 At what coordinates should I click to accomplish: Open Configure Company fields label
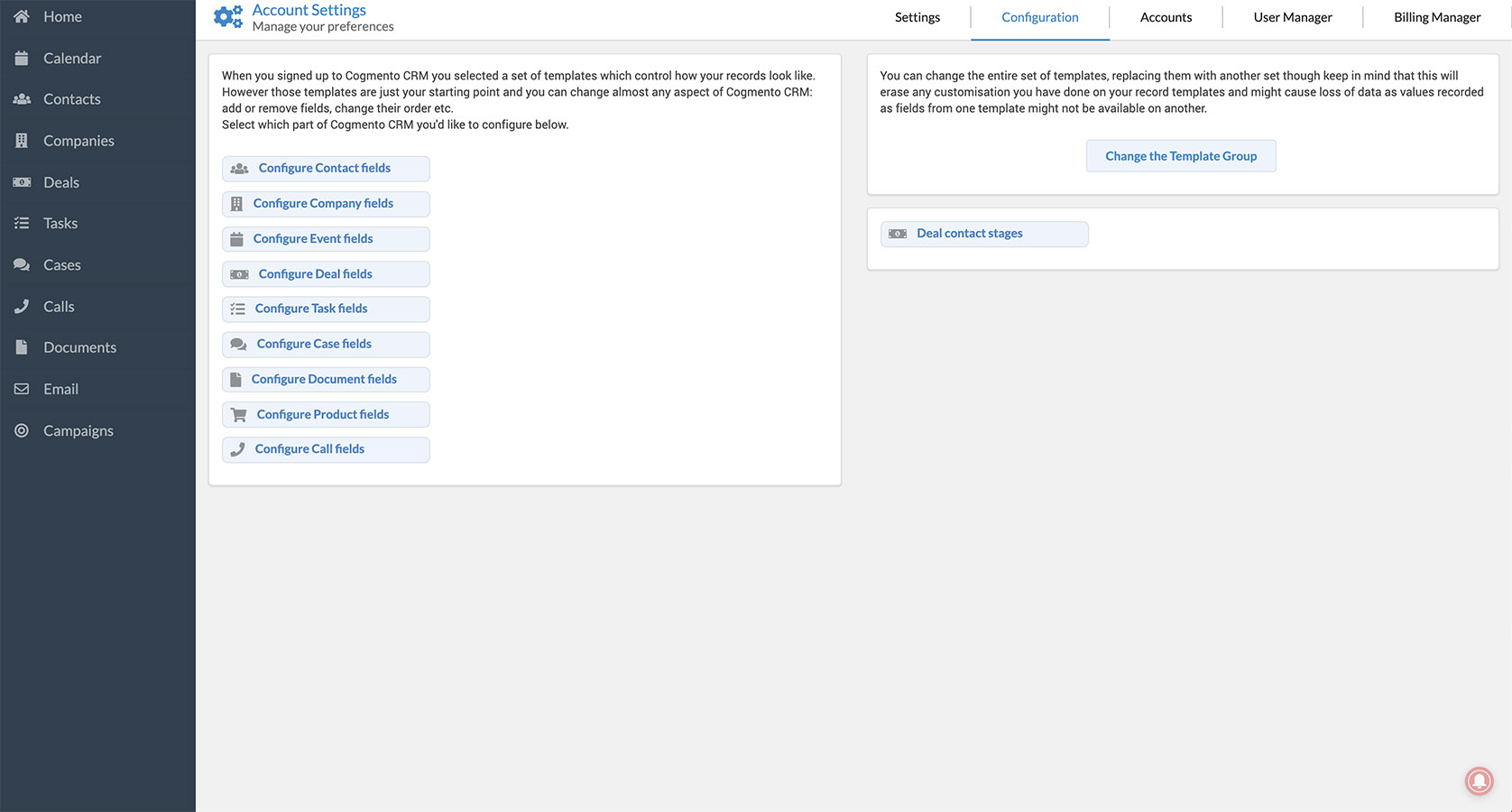pyautogui.click(x=323, y=203)
